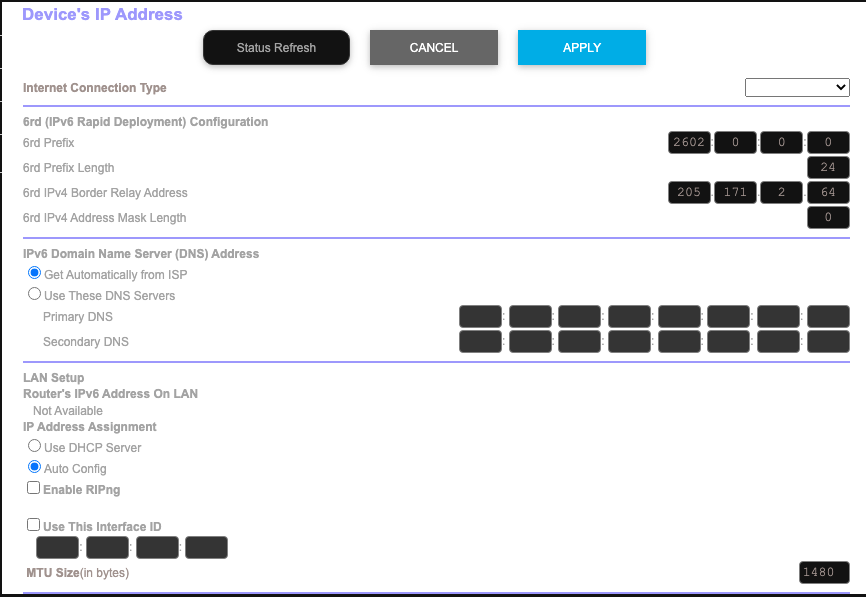Click the 6rd Prefix Length field 24

pyautogui.click(x=828, y=167)
